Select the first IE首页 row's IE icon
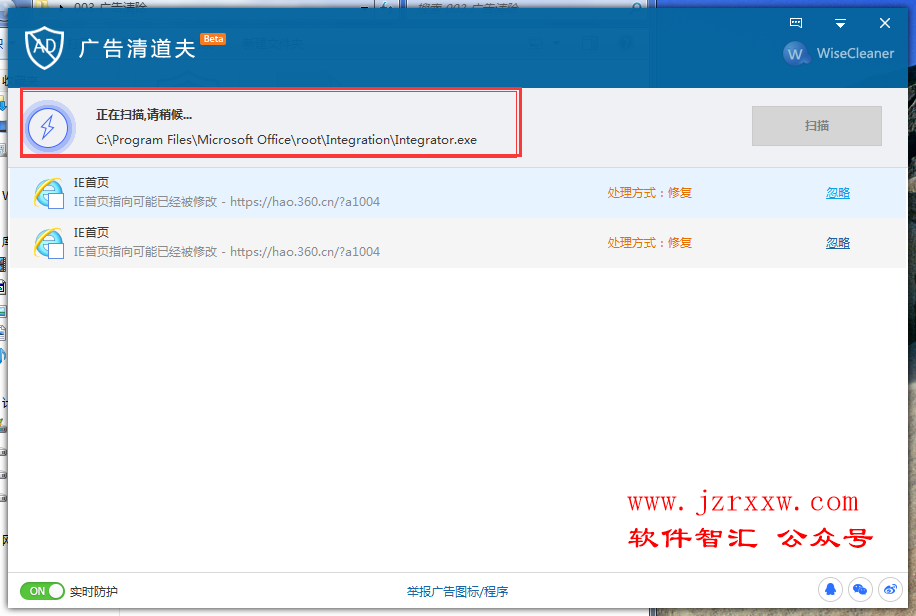This screenshot has width=916, height=616. point(49,193)
